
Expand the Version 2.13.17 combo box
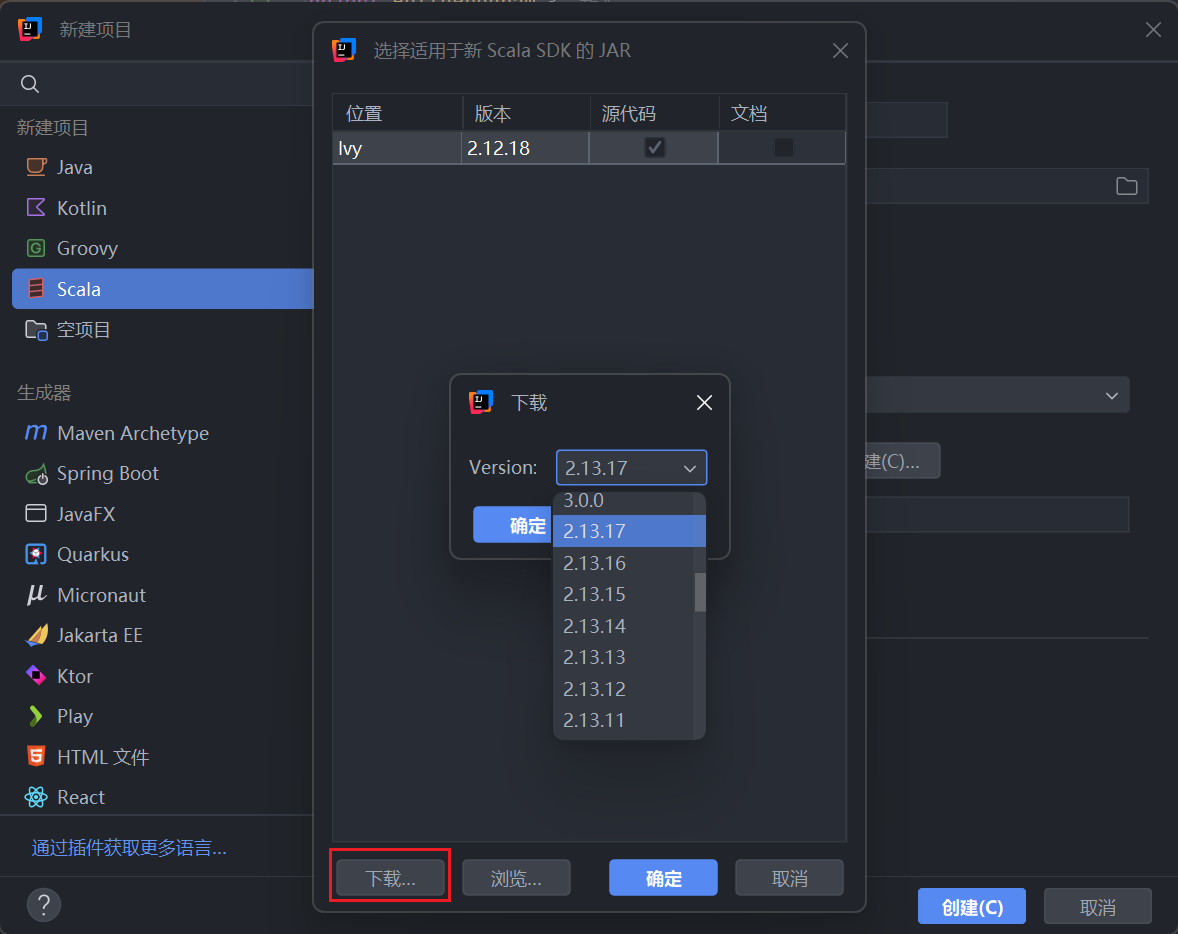coord(631,468)
